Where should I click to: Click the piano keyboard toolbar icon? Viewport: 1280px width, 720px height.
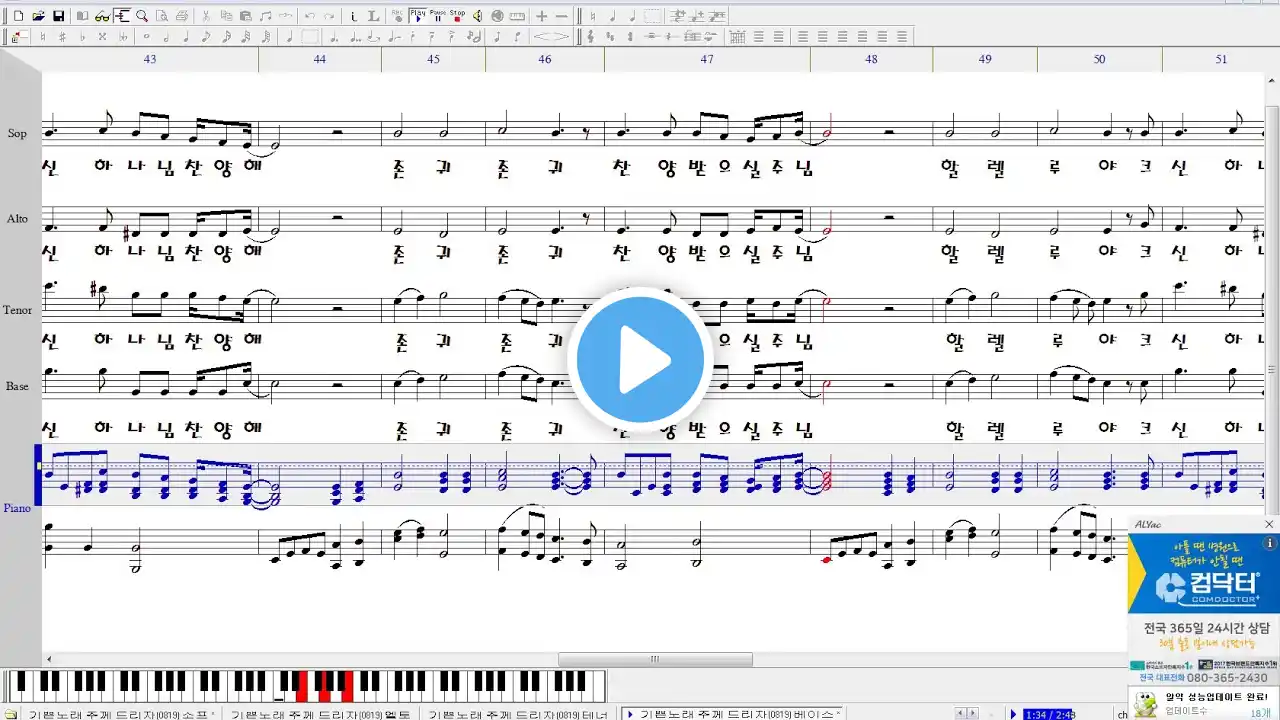point(517,16)
